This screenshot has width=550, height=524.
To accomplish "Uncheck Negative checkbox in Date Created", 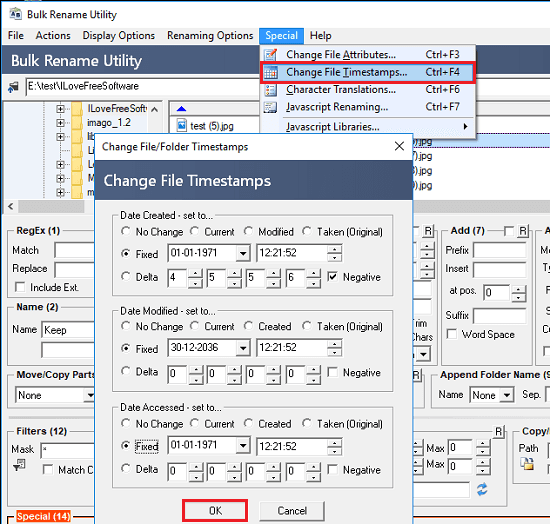I will click(x=333, y=277).
